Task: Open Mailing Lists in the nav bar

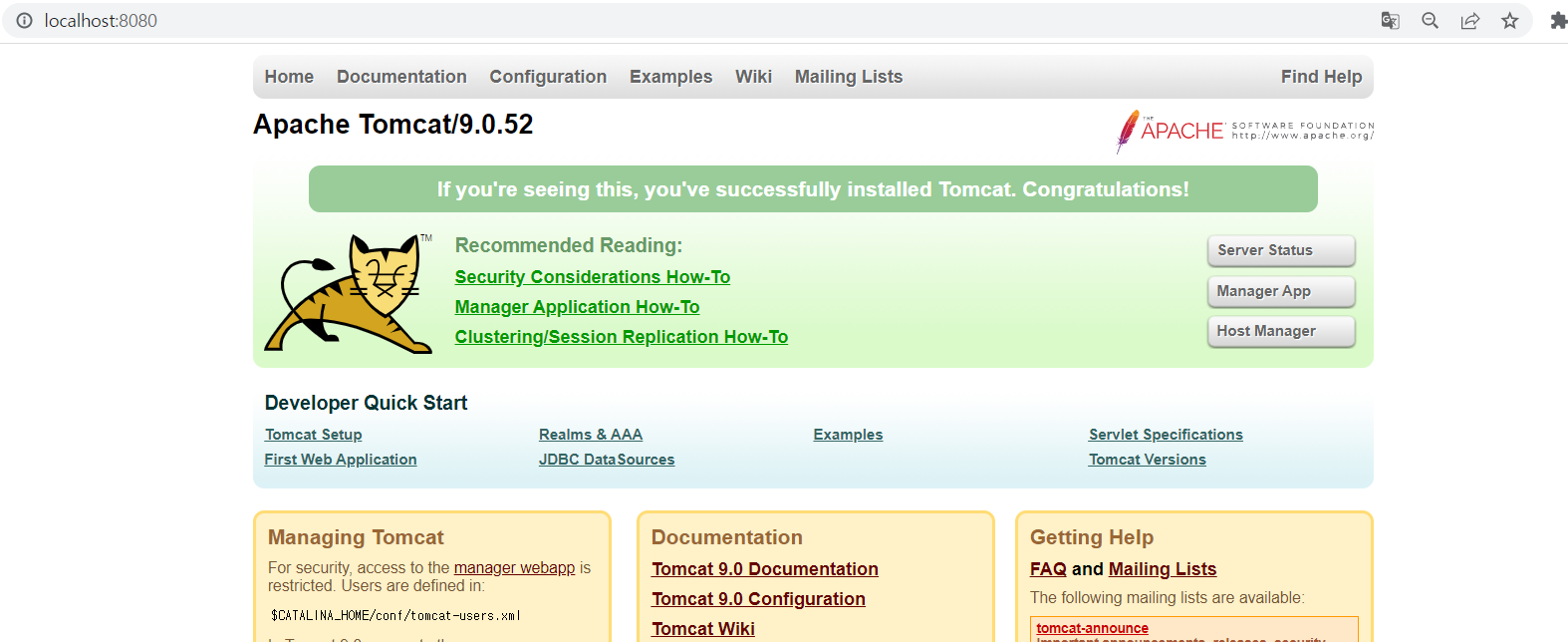Action: pos(849,77)
